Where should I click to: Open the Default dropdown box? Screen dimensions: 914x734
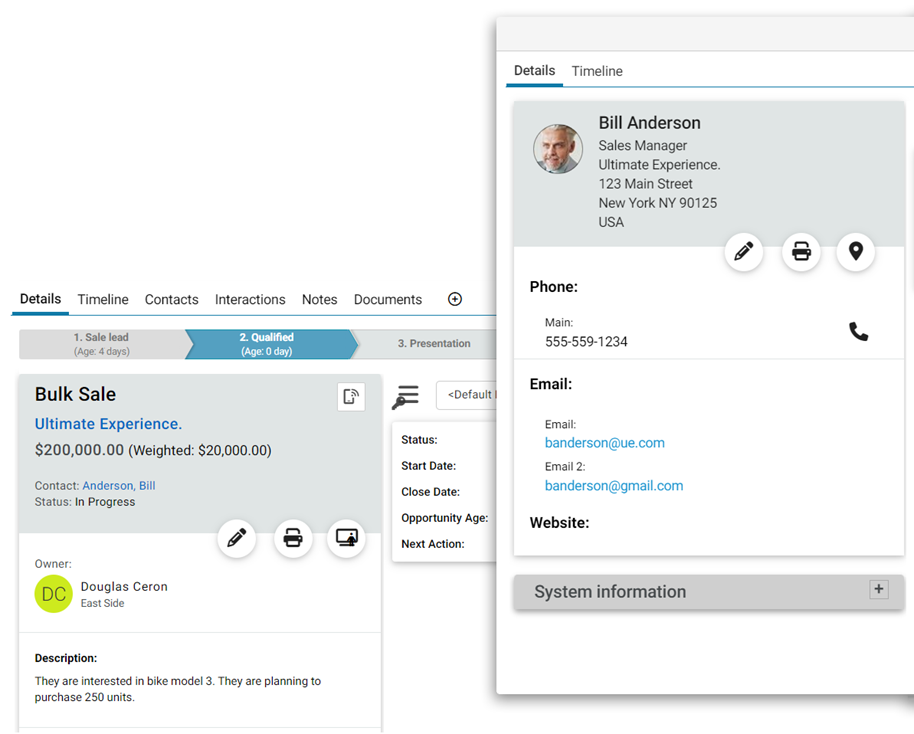[468, 395]
